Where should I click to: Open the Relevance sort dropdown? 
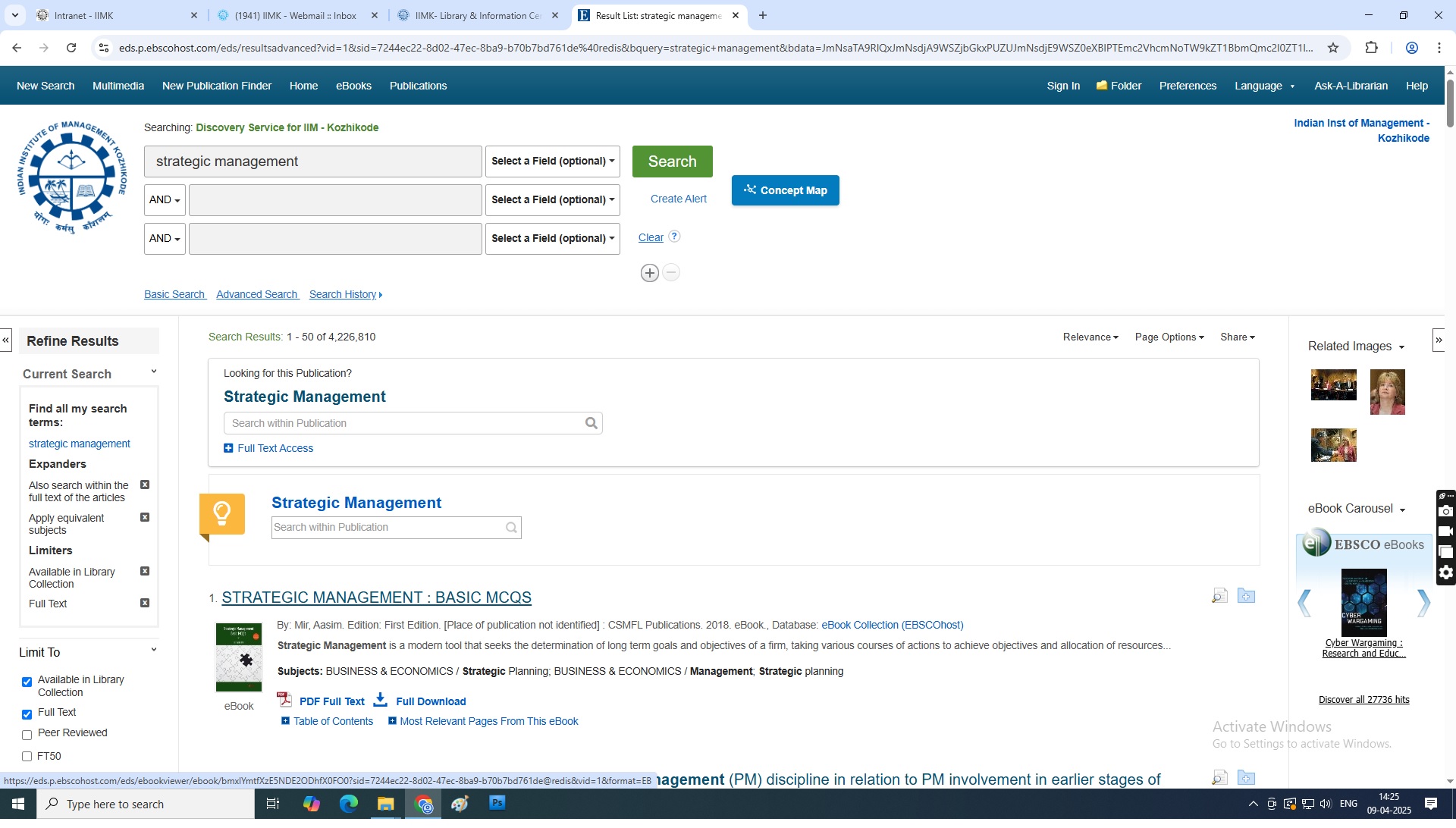pos(1090,337)
